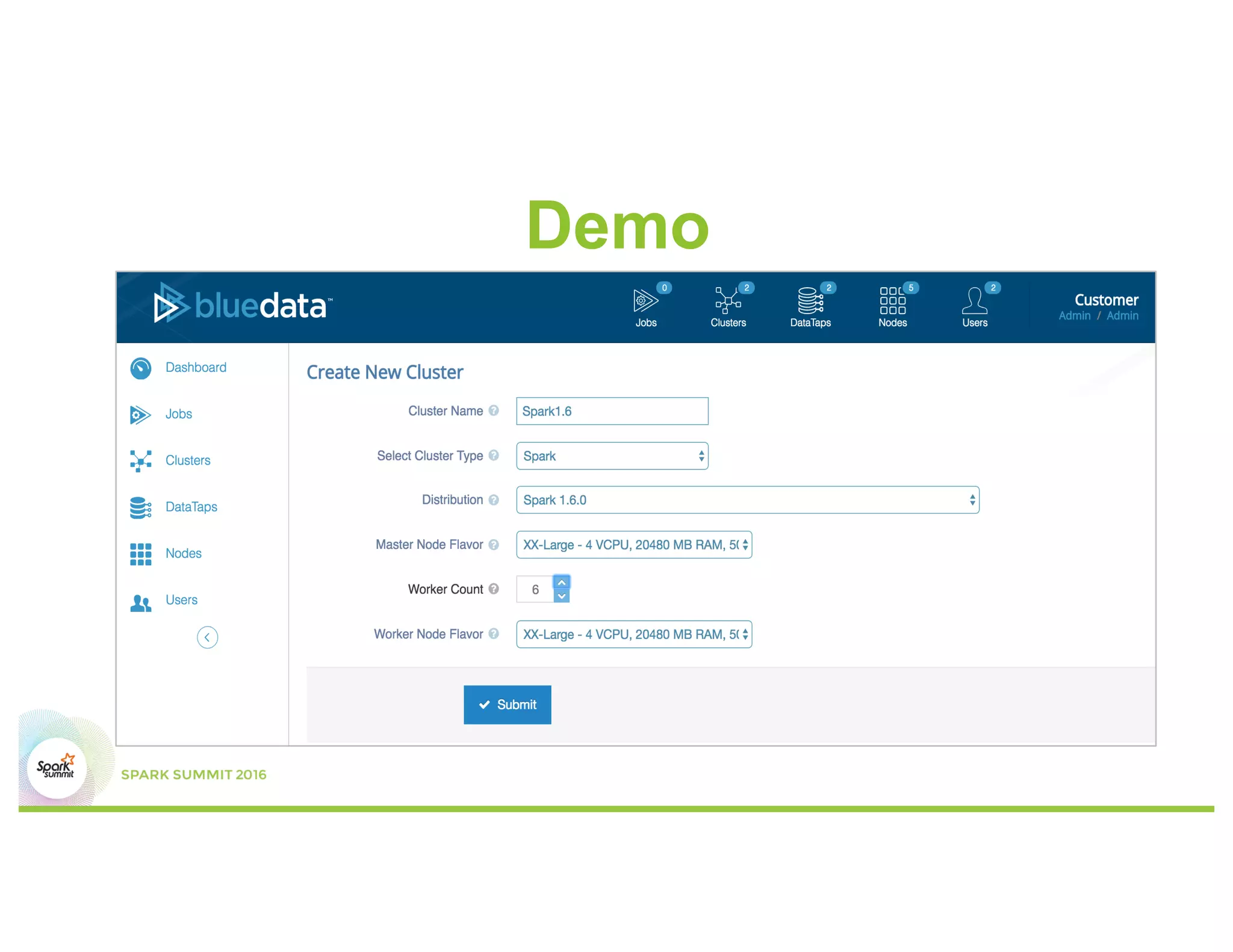Click the second Admin link under Customer
The image size is (1233, 952).
pos(1122,315)
